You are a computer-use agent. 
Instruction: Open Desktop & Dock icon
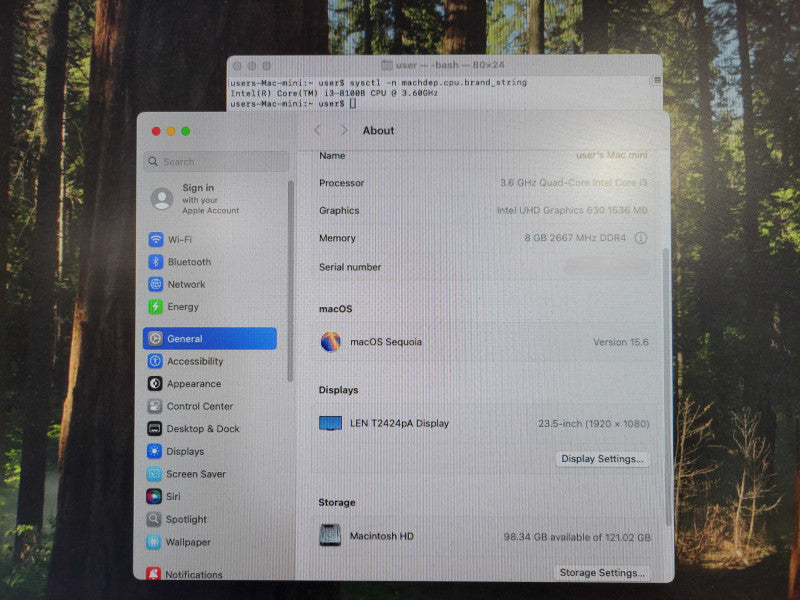coord(155,429)
